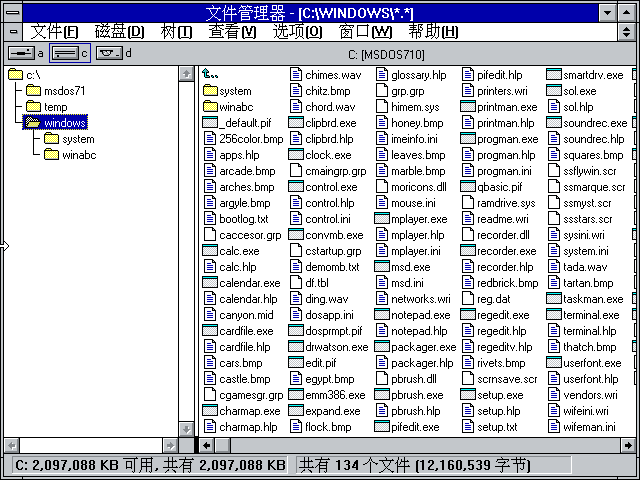Select the file readme.wri
The image size is (640, 480).
click(x=495, y=219)
